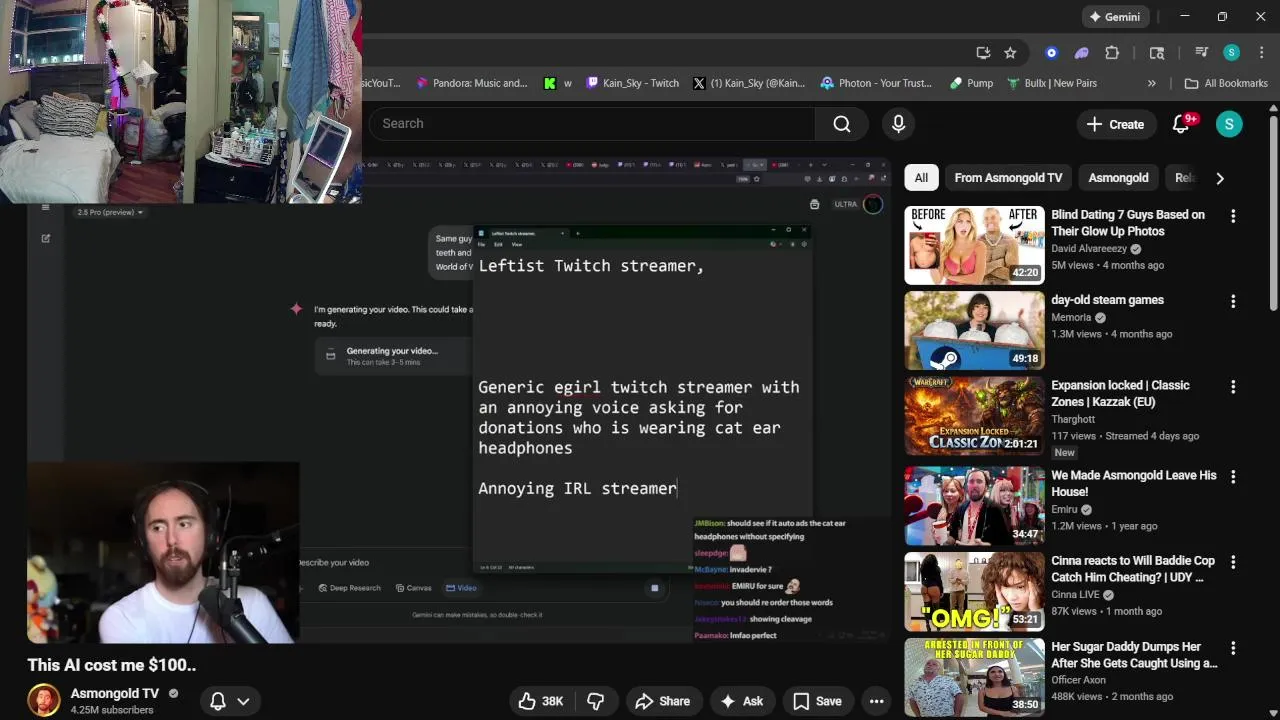Image resolution: width=1280 pixels, height=720 pixels.
Task: Open the X (1) Kain_Sky bookmark
Action: [749, 83]
